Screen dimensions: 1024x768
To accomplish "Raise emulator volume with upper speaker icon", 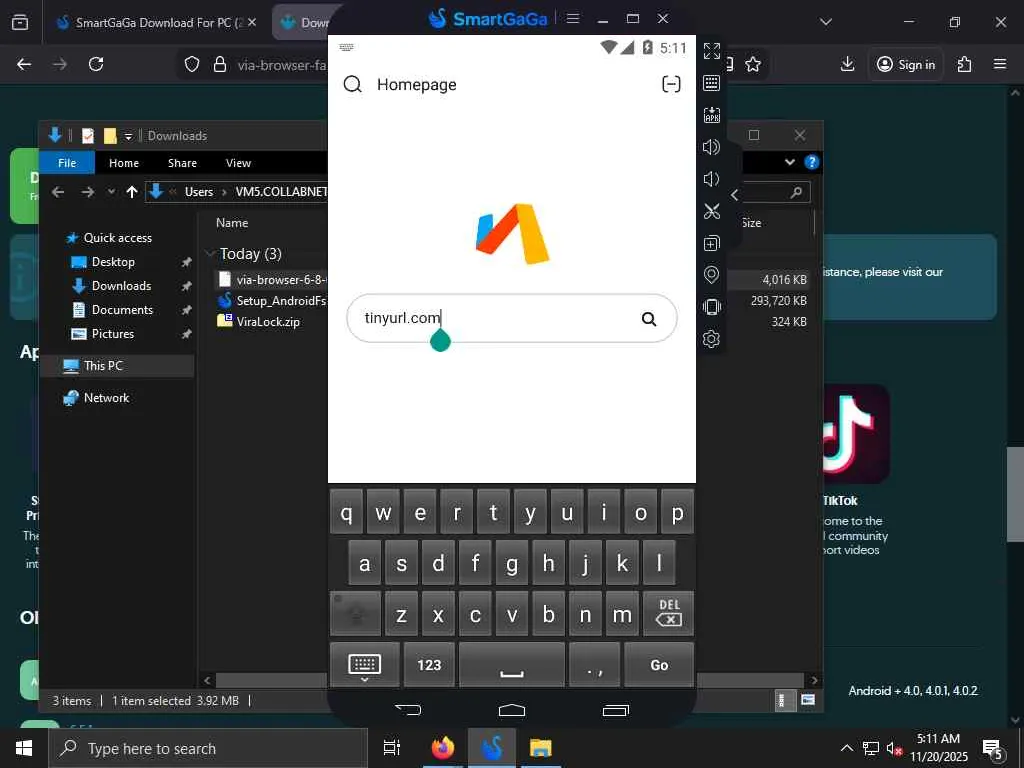I will tap(711, 147).
